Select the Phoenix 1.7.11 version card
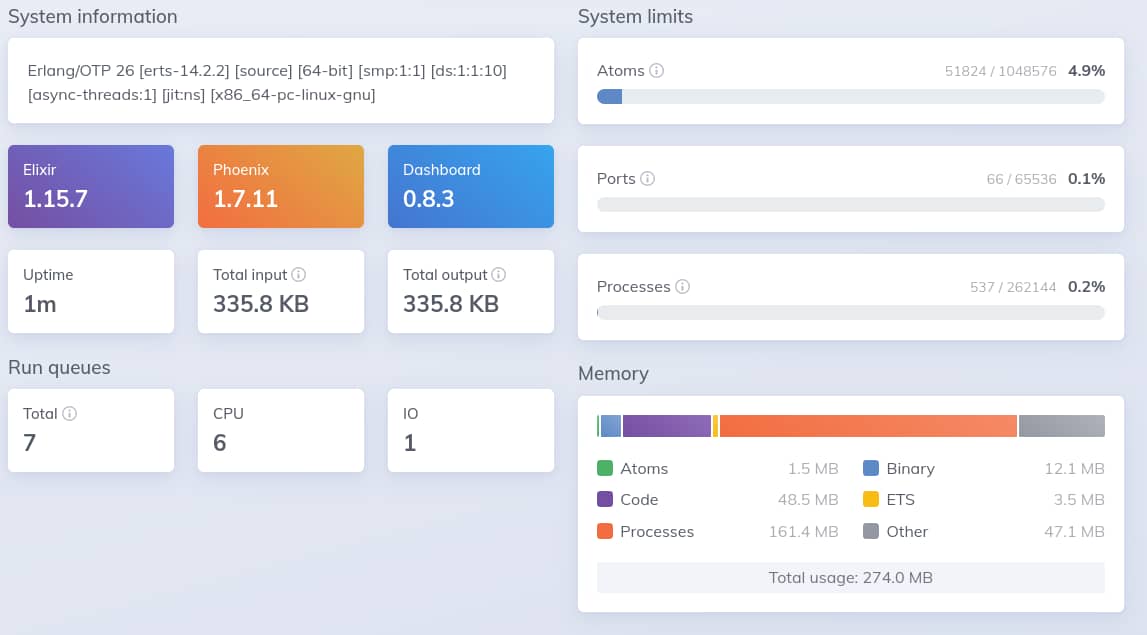The width and height of the screenshot is (1147, 635). pos(281,187)
